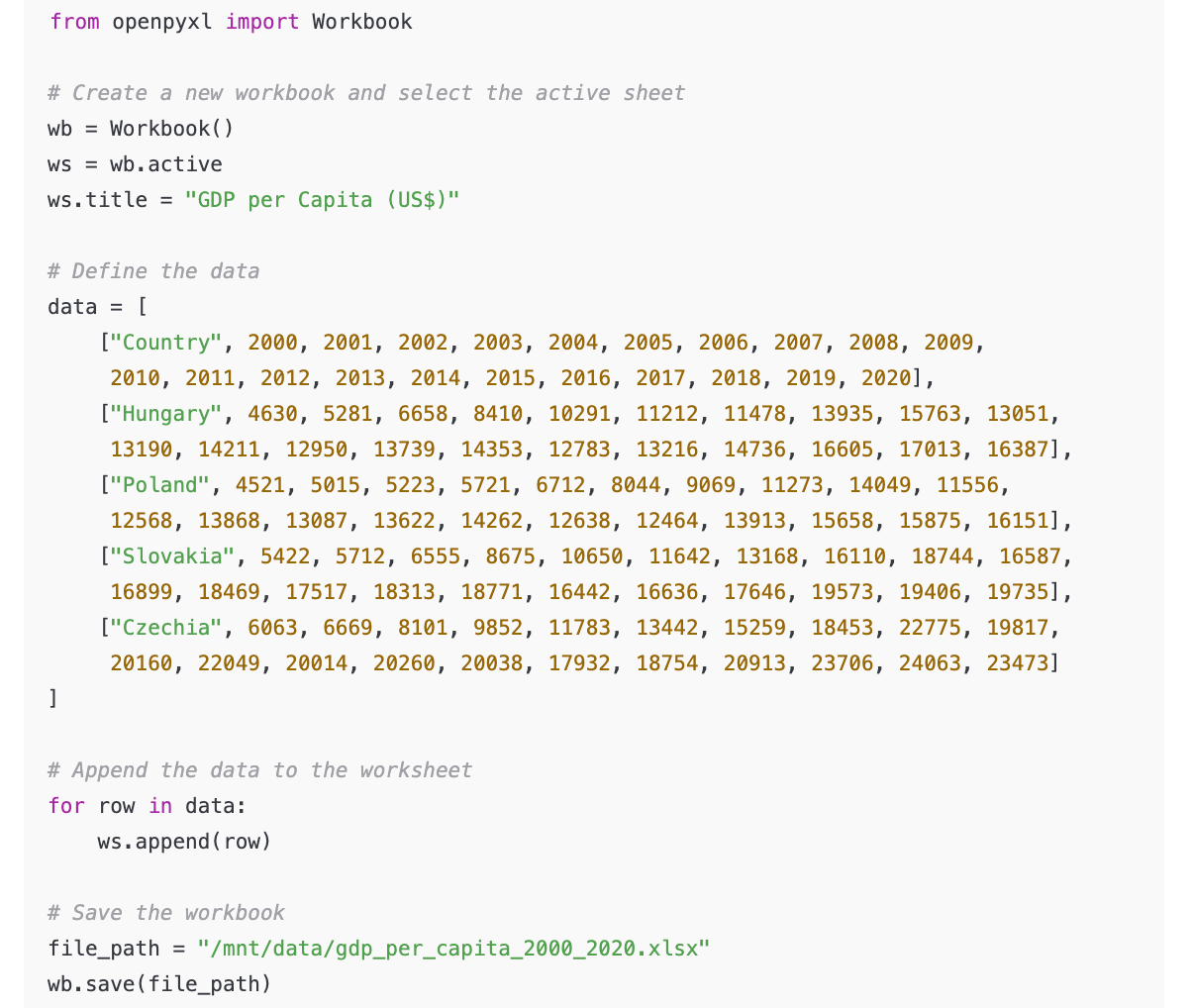Image resolution: width=1192 pixels, height=1008 pixels.
Task: Click the comment 'Create a new workbook'
Action: pyautogui.click(x=204, y=93)
